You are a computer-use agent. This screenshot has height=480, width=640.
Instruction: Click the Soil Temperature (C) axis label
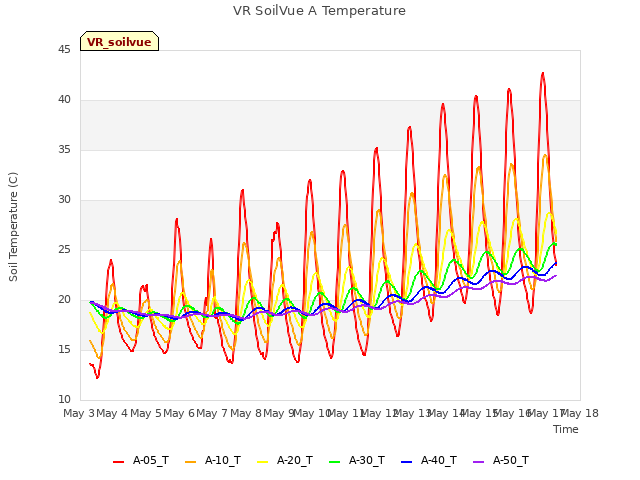tap(13, 227)
